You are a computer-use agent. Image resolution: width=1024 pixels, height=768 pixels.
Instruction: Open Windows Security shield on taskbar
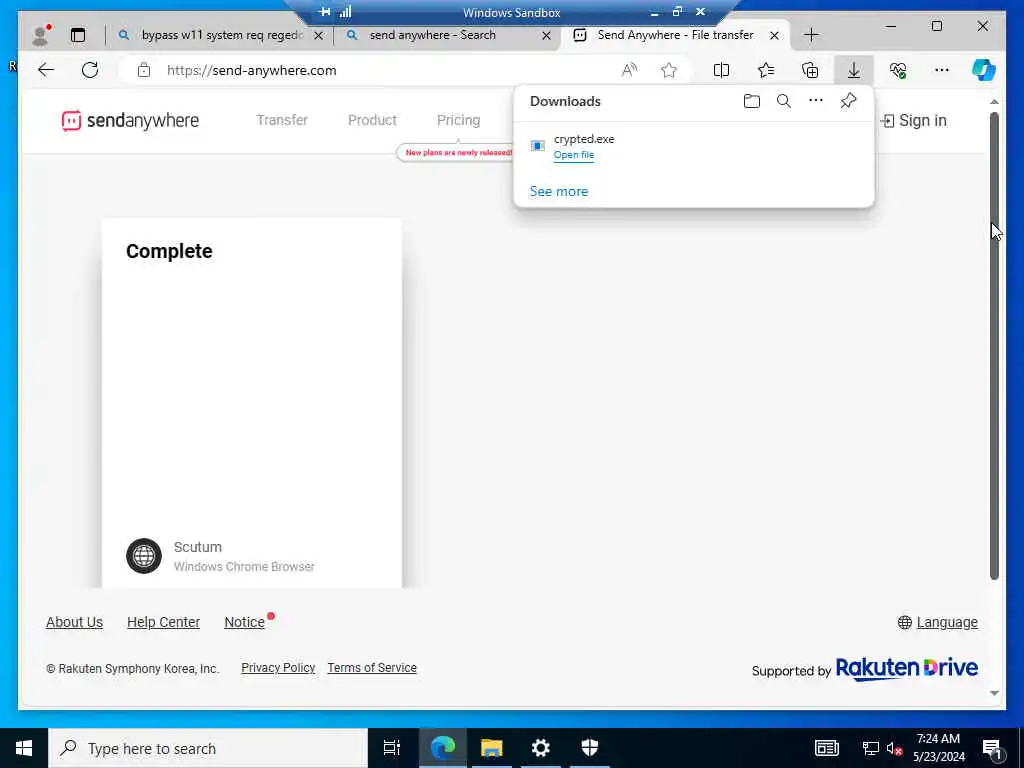click(x=590, y=748)
